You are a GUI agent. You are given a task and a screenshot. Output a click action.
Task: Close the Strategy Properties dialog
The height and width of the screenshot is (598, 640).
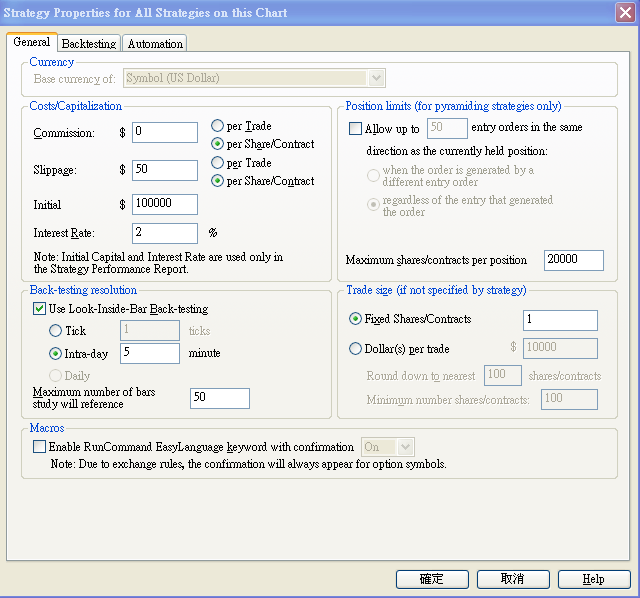coord(625,13)
